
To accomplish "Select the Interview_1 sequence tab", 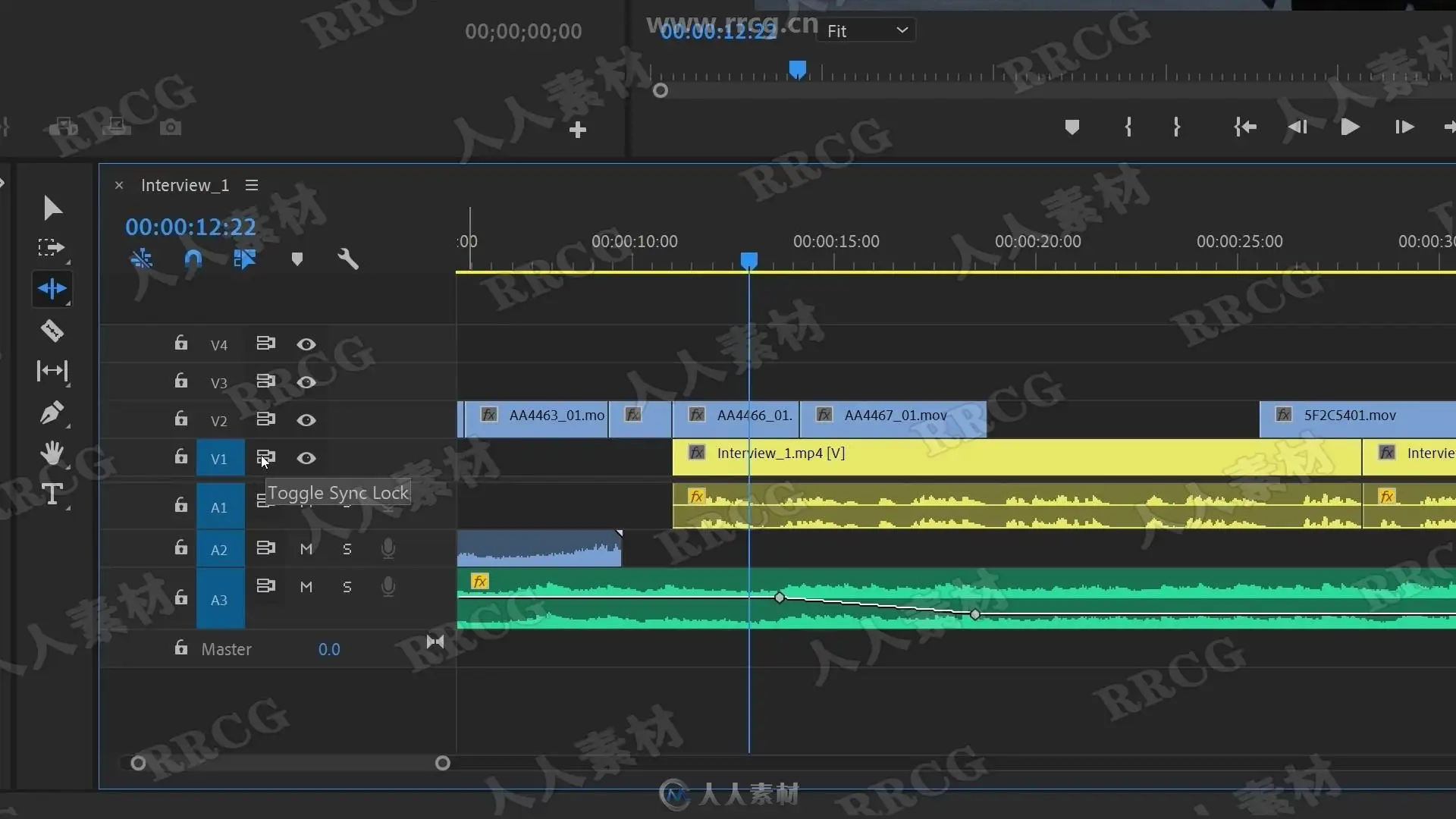I will pos(185,186).
